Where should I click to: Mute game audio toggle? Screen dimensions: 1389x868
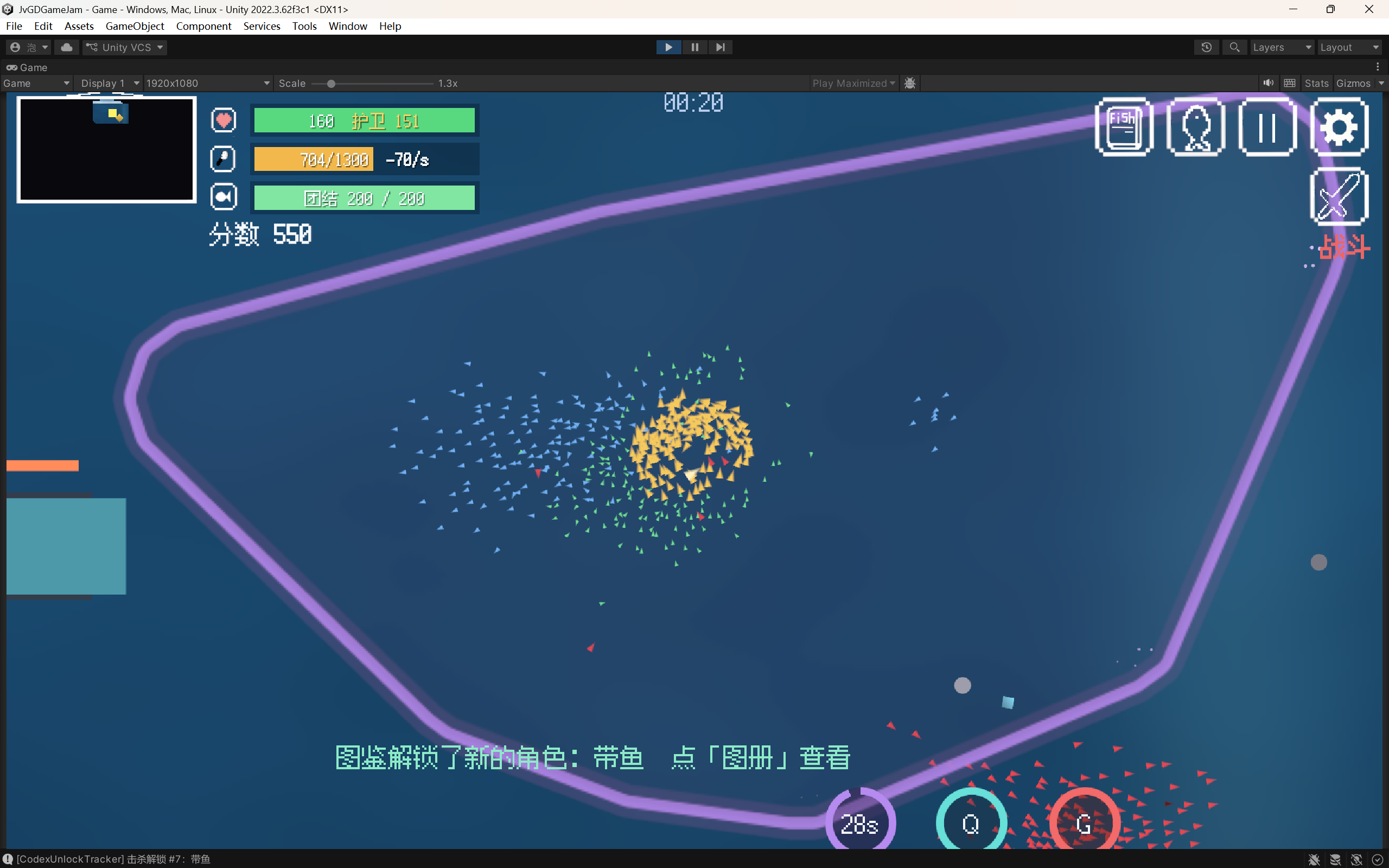click(1269, 83)
